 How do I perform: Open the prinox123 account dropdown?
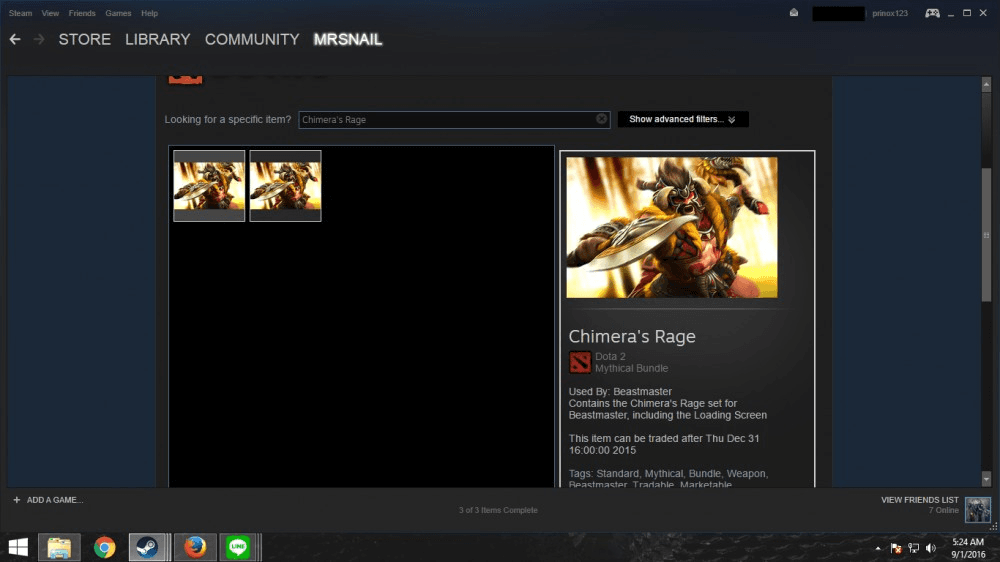pos(890,13)
